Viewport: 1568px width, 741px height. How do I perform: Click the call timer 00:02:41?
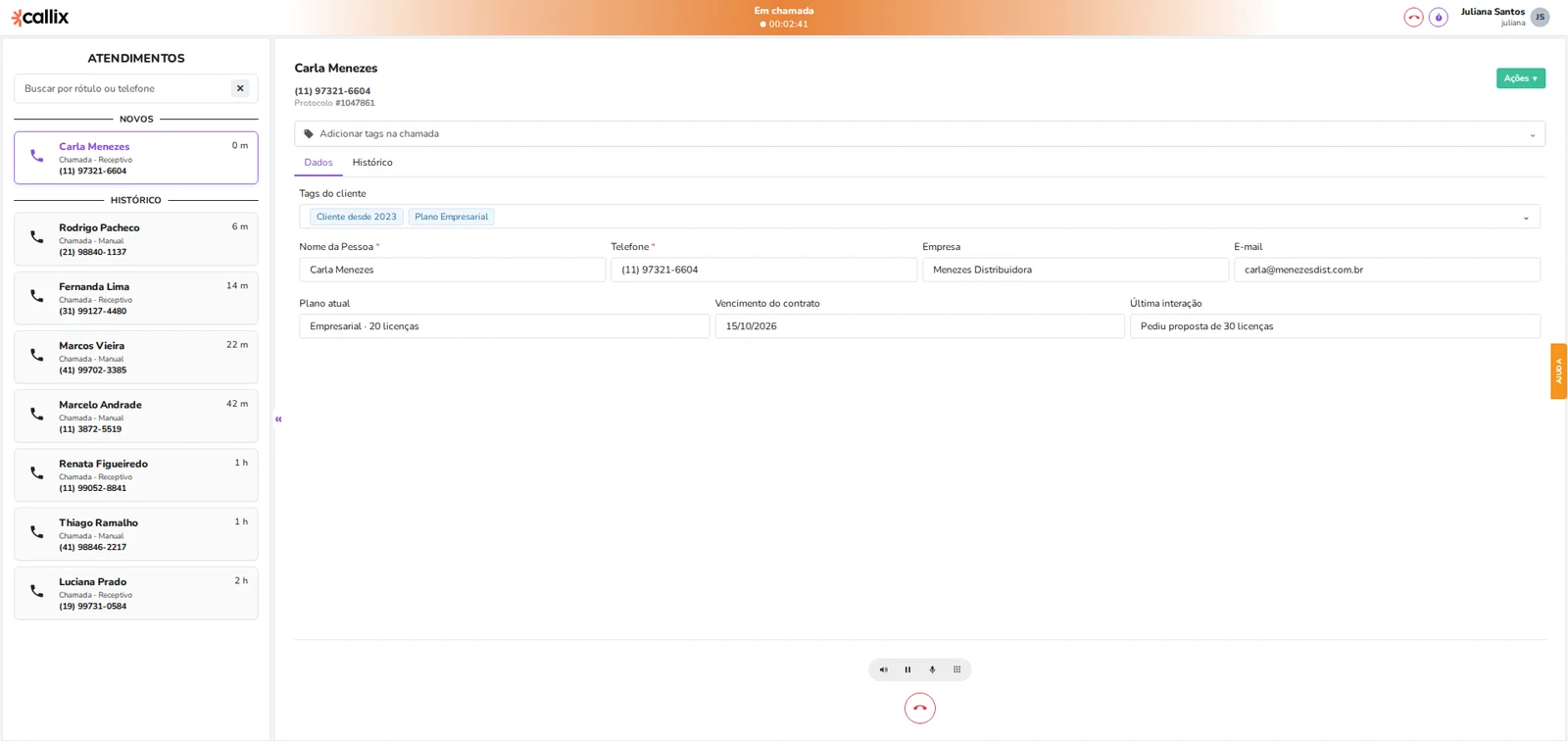click(x=788, y=25)
